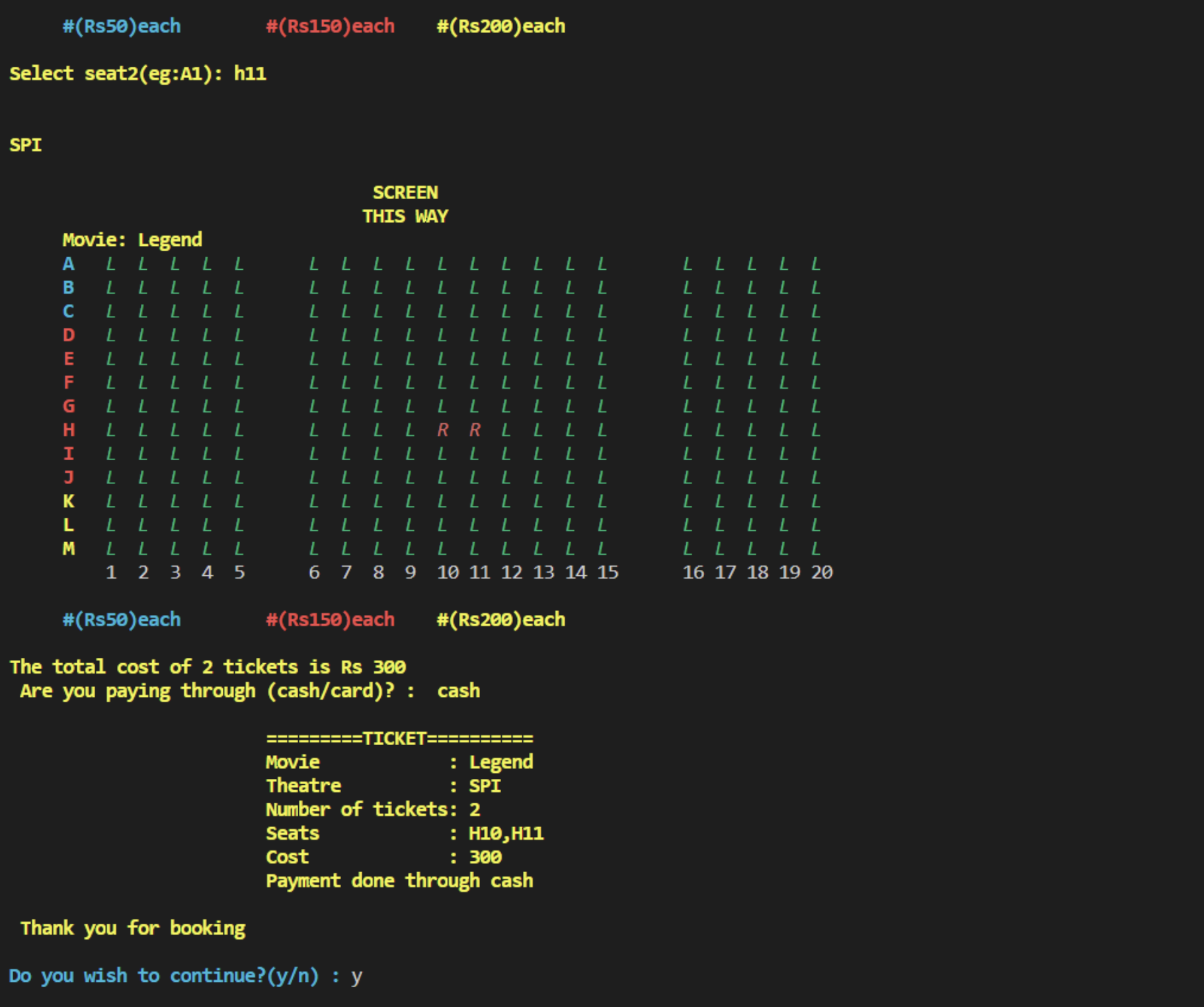Screen dimensions: 1204x1007
Task: Click the 'Number of tickets: 2' line
Action: point(373,810)
